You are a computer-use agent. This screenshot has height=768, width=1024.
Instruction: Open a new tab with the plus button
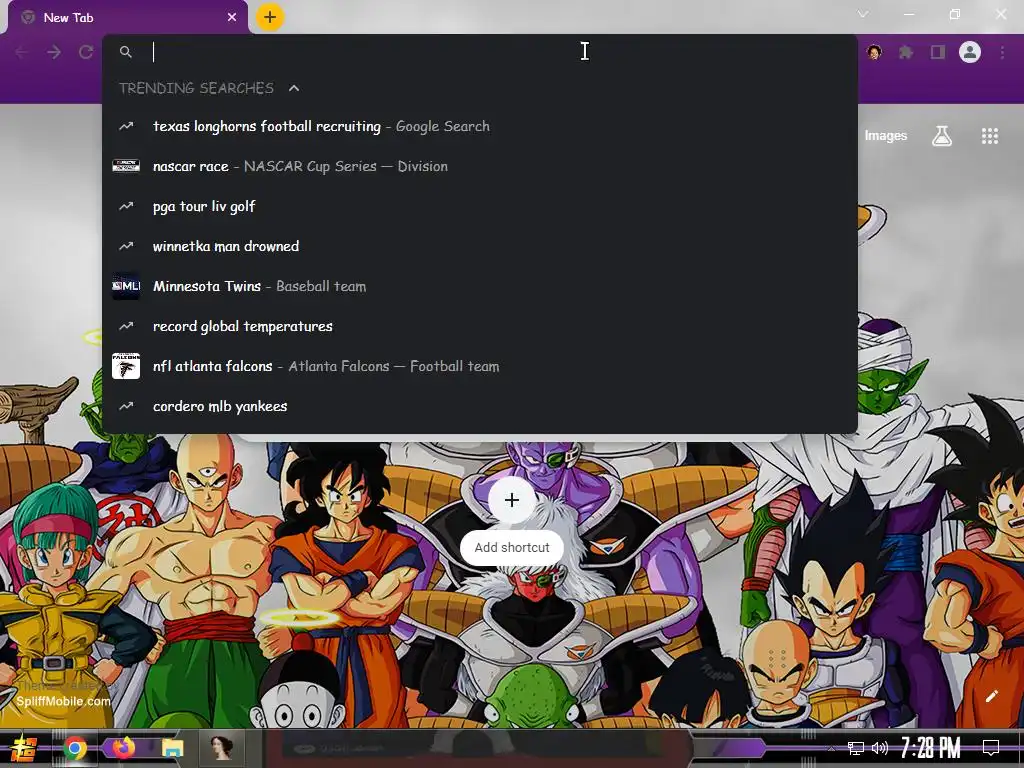coord(270,17)
